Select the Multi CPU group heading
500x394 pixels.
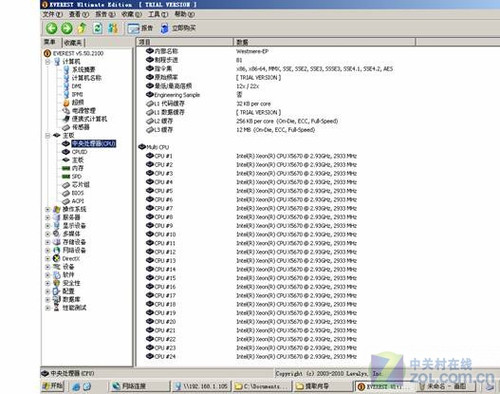click(x=154, y=147)
